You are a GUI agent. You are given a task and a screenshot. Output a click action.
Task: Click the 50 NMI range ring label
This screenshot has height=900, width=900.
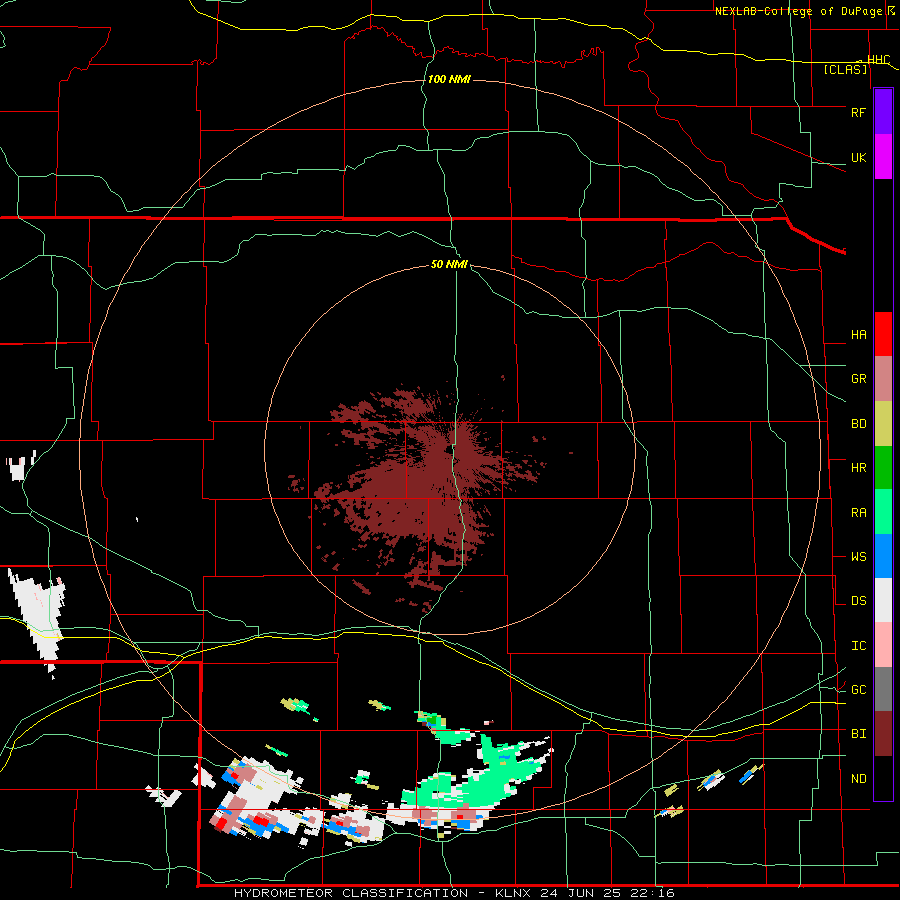click(449, 264)
